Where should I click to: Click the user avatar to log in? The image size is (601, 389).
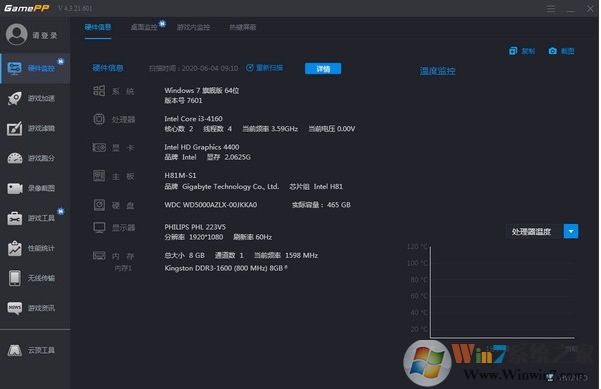[x=16, y=34]
